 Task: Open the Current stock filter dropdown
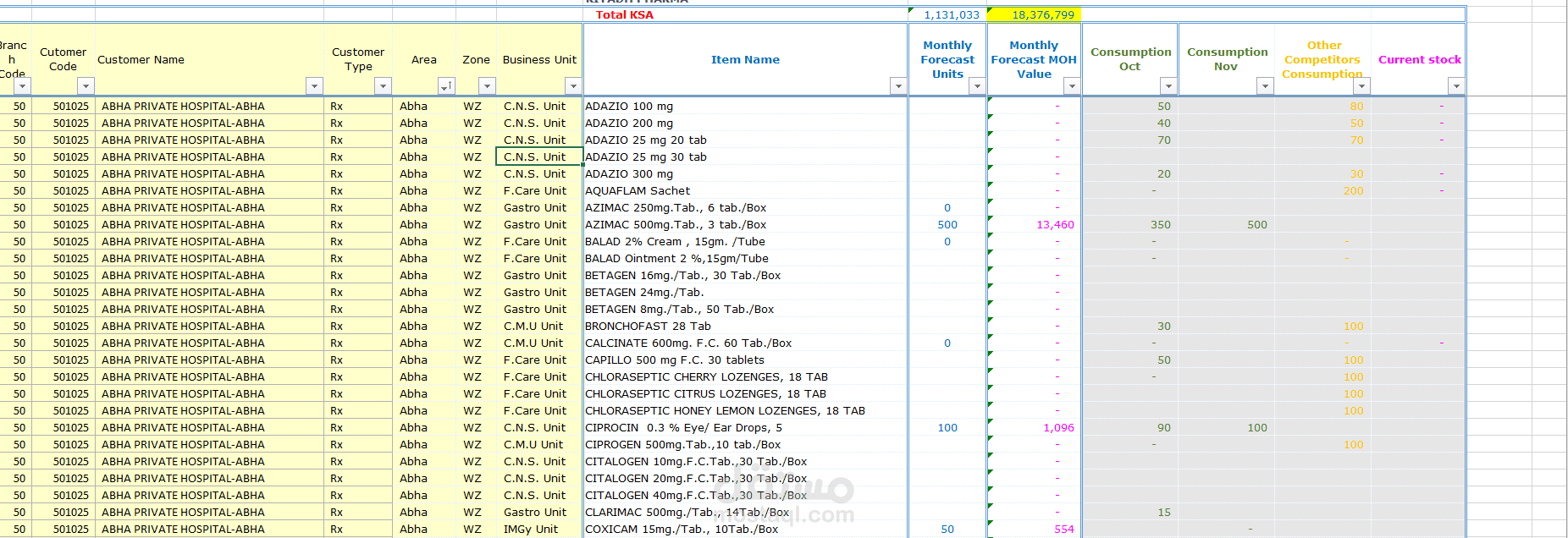(x=1456, y=86)
